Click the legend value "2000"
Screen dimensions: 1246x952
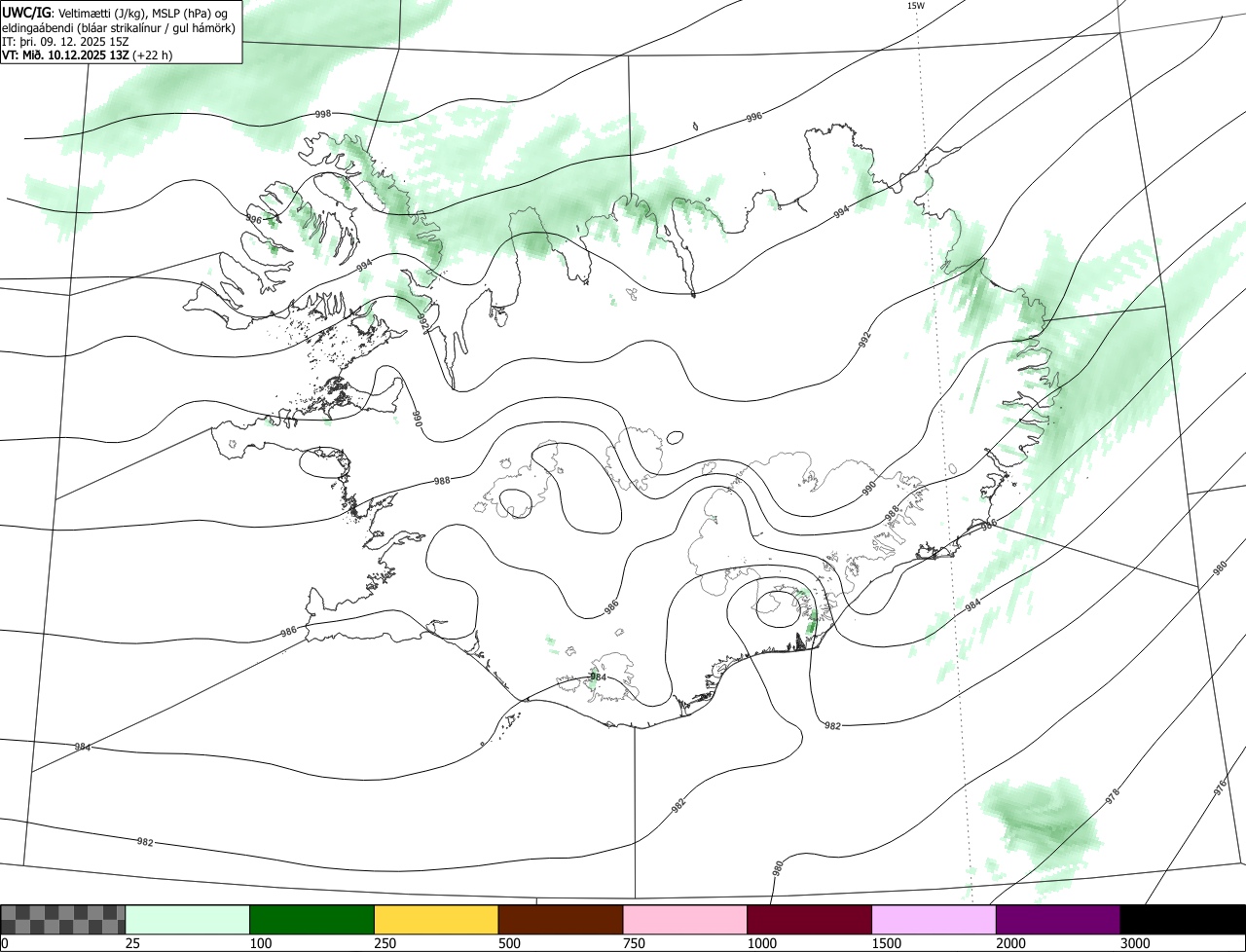1010,944
